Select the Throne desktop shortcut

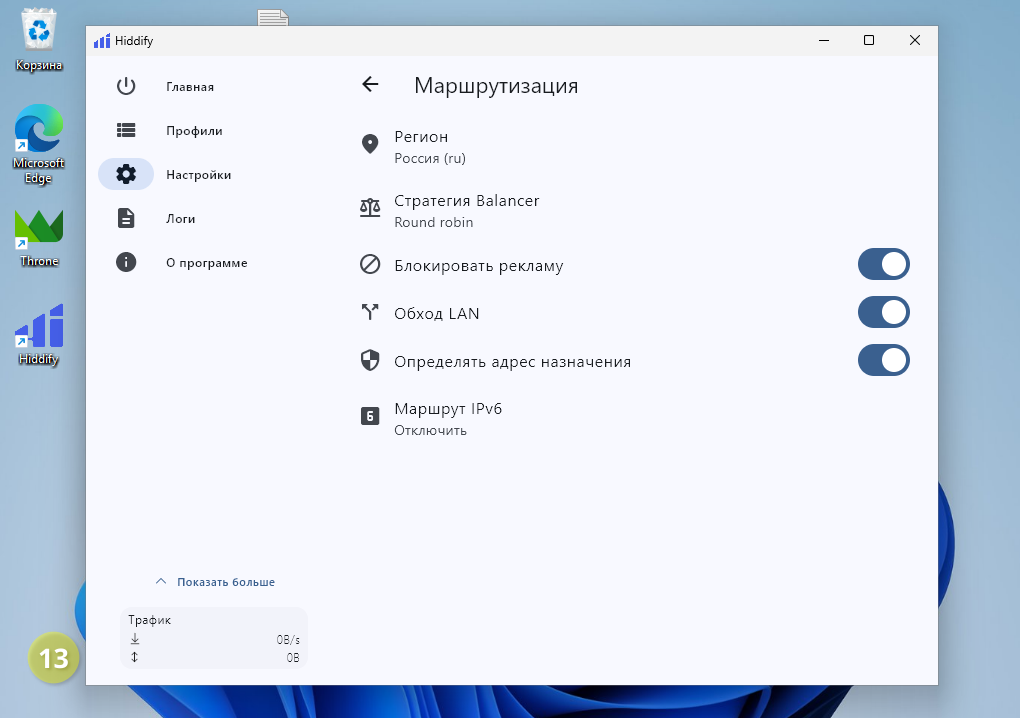click(39, 238)
